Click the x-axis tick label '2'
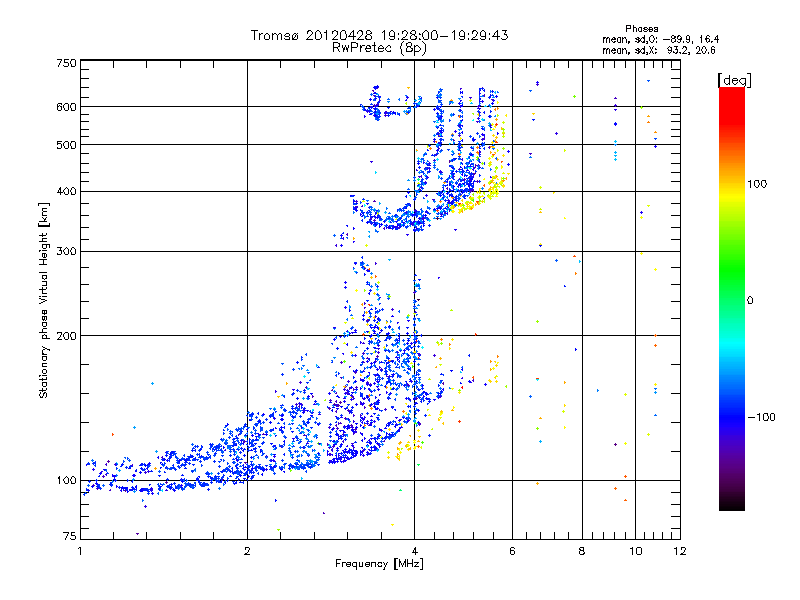 tap(247, 551)
